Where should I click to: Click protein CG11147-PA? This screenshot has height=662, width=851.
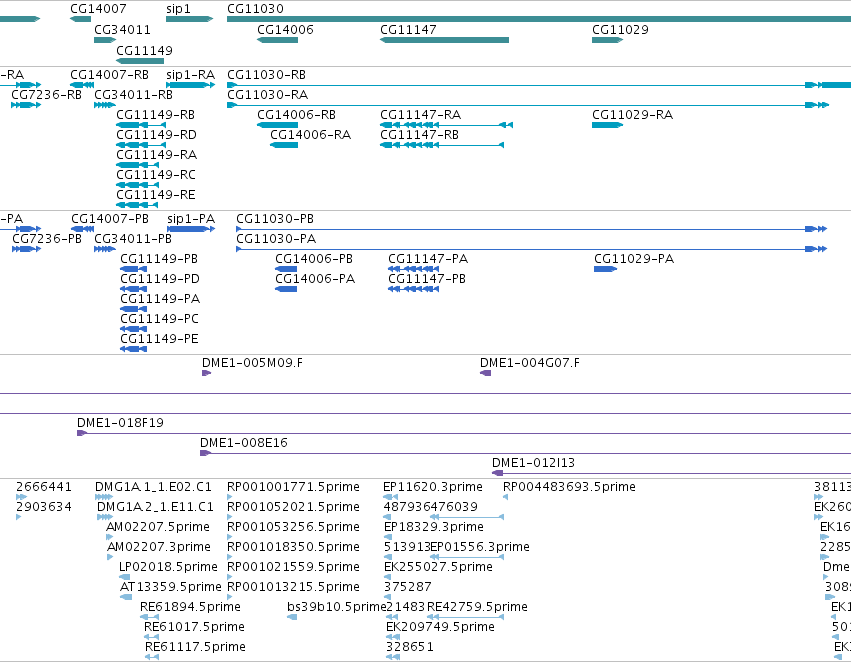coord(414,269)
